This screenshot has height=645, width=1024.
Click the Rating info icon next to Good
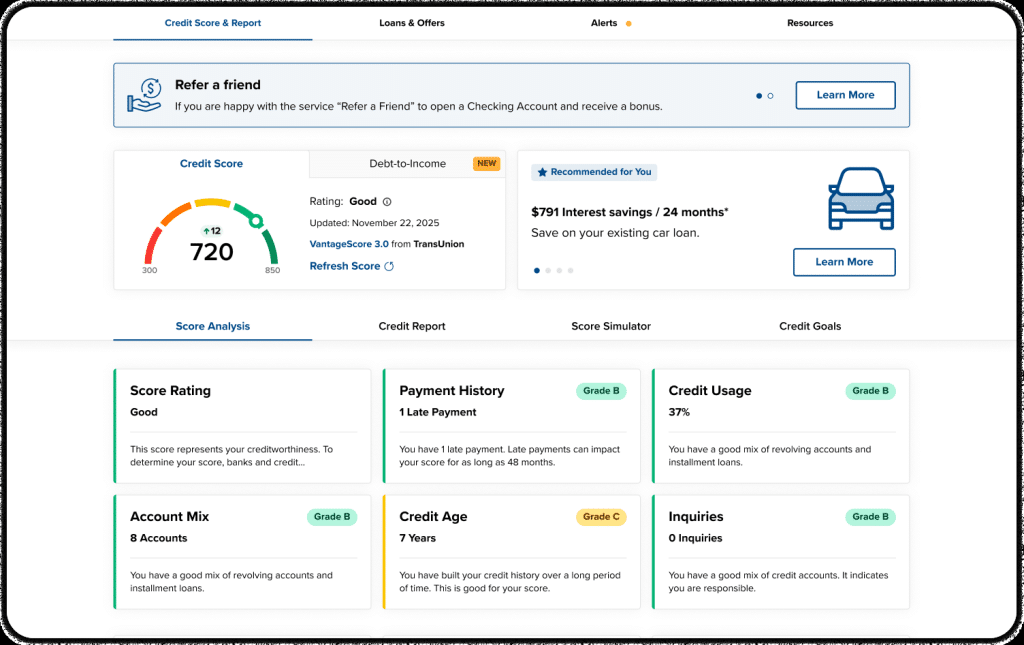387,201
